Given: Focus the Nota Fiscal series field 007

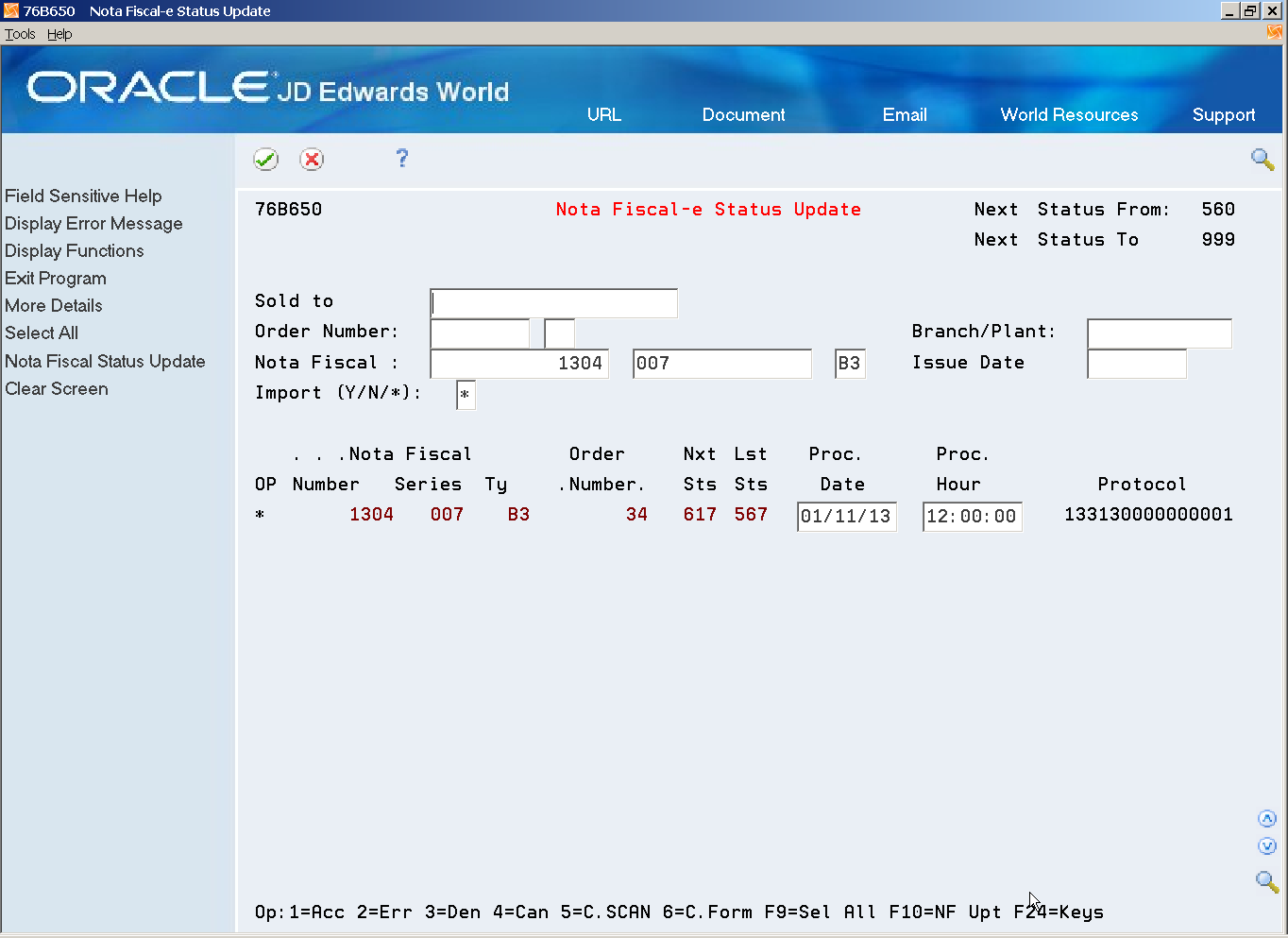Looking at the screenshot, I should point(722,364).
